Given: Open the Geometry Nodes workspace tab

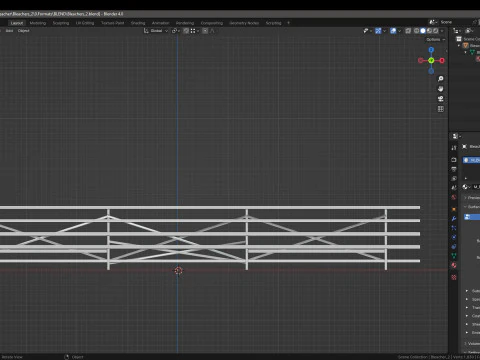Looking at the screenshot, I should tap(244, 23).
